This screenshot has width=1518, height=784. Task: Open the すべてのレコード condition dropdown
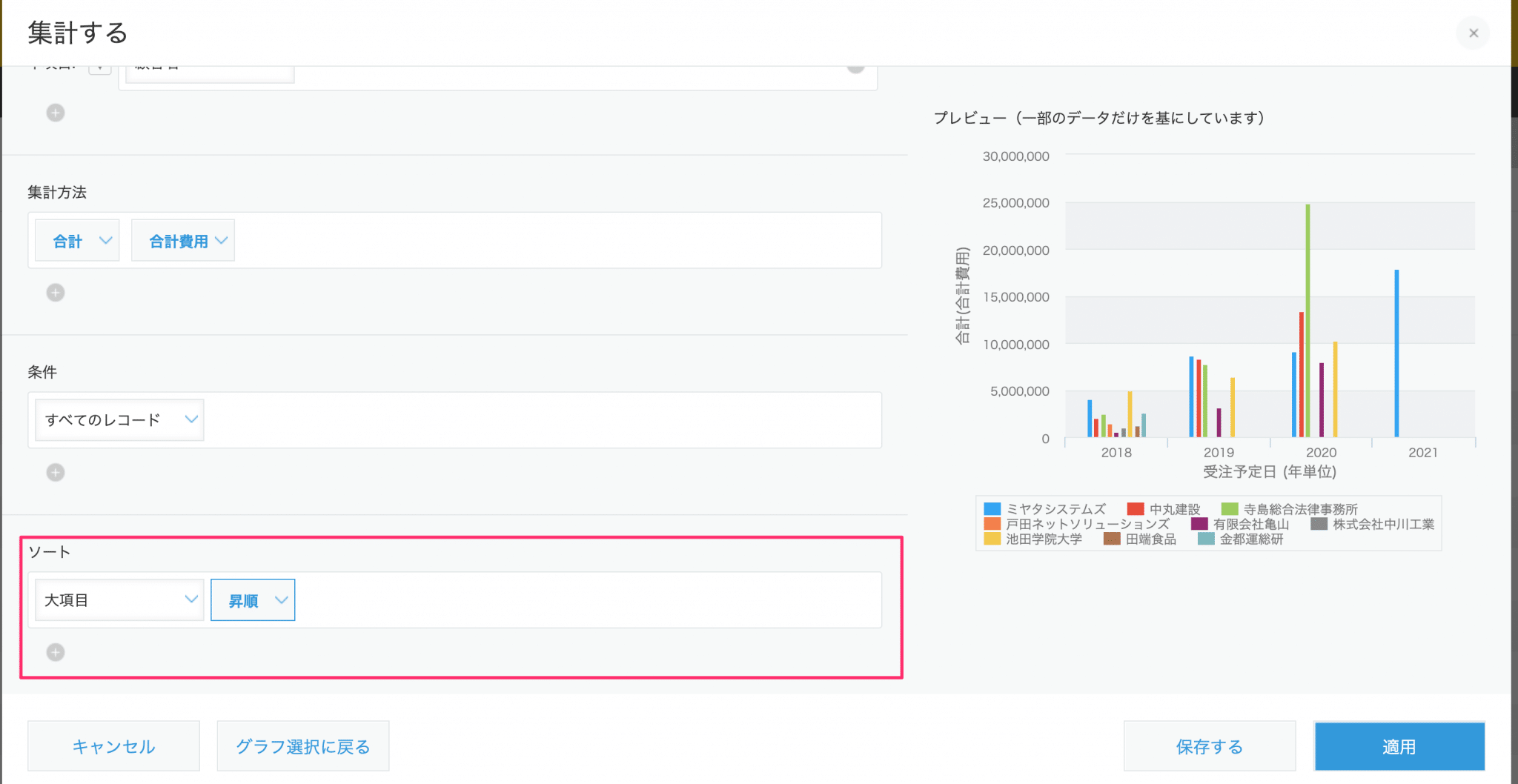[119, 419]
